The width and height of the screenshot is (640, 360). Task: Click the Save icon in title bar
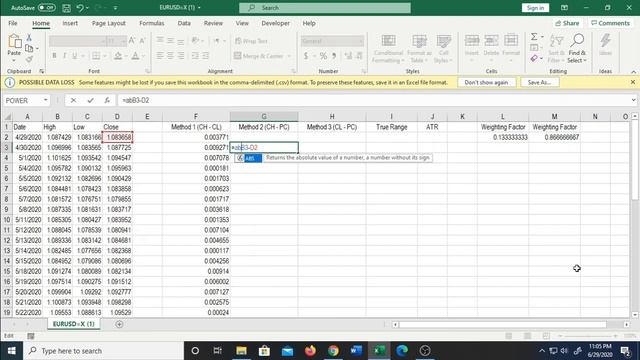click(x=67, y=8)
